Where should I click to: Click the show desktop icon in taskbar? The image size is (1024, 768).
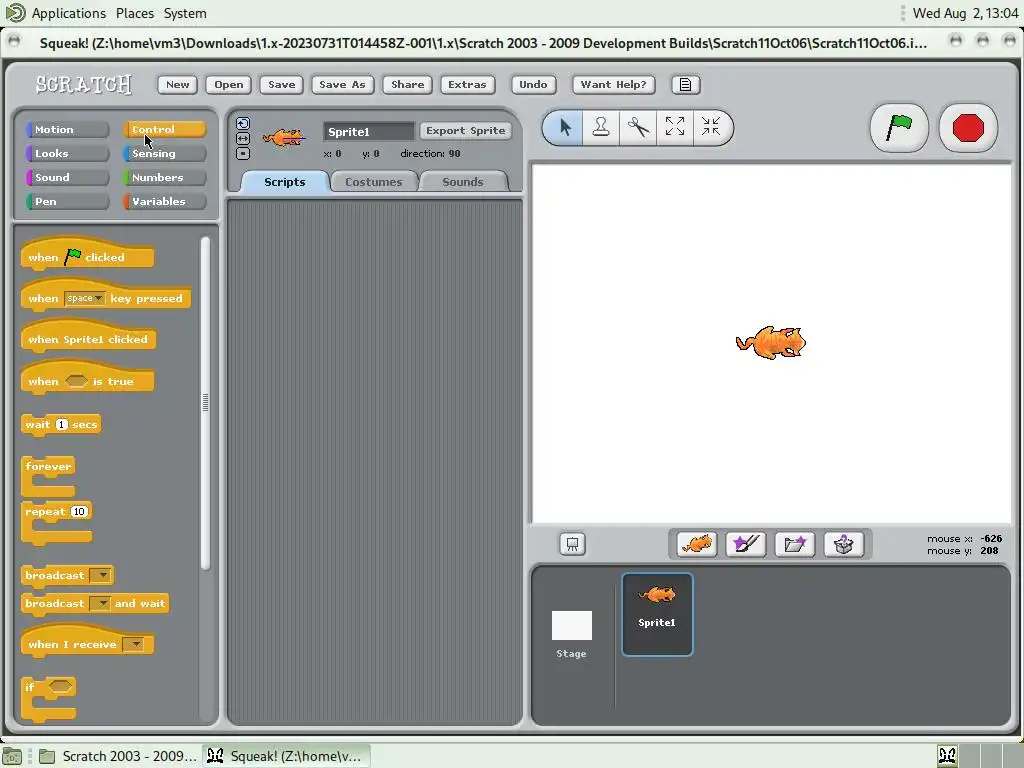tap(12, 756)
